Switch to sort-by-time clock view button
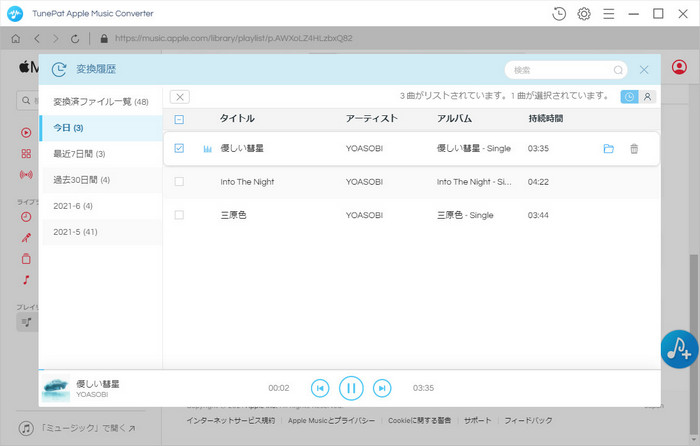The image size is (700, 446). click(x=629, y=97)
